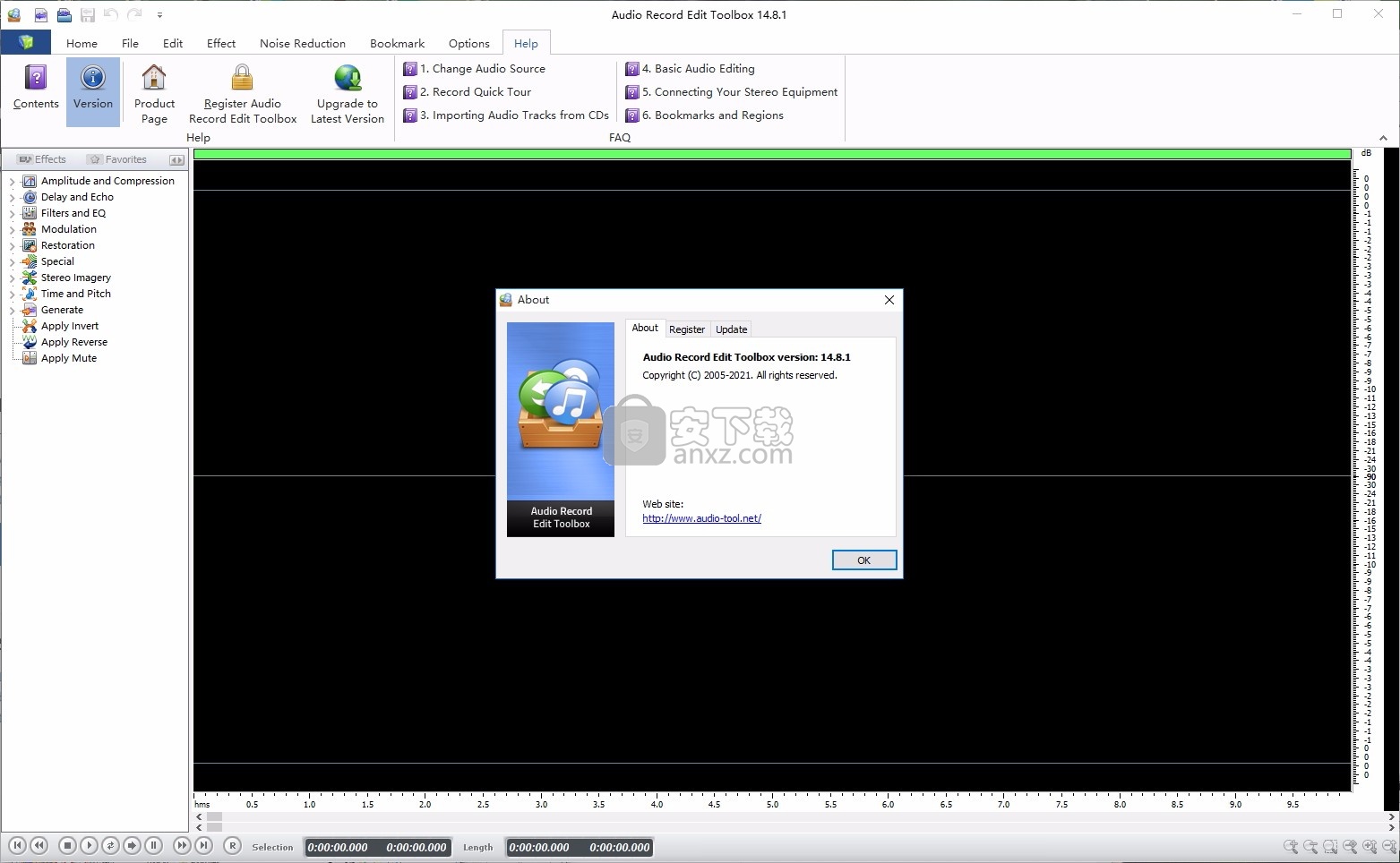Image resolution: width=1400 pixels, height=863 pixels.
Task: Go to start playback button
Action: (17, 845)
